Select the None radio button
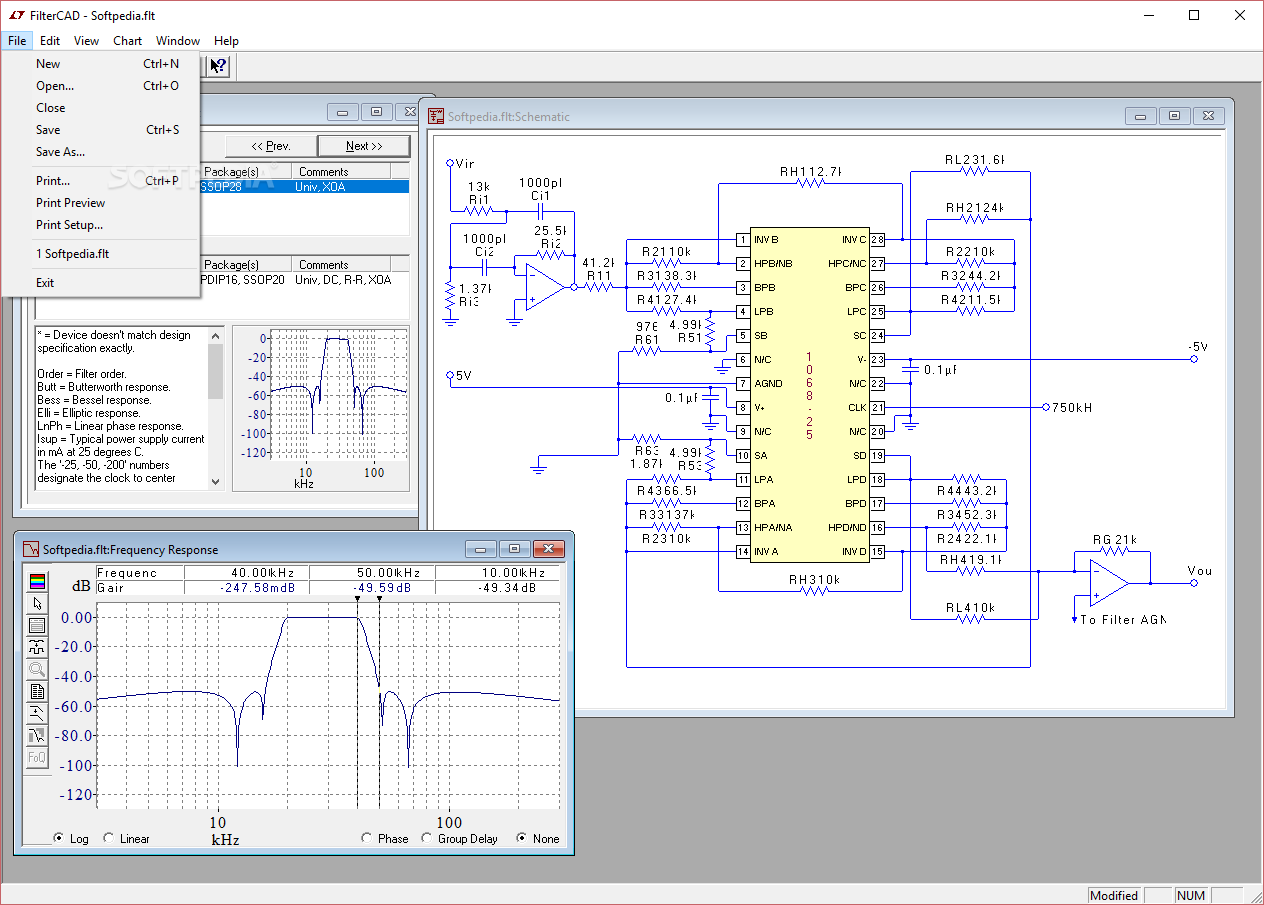This screenshot has height=905, width=1264. pos(521,838)
